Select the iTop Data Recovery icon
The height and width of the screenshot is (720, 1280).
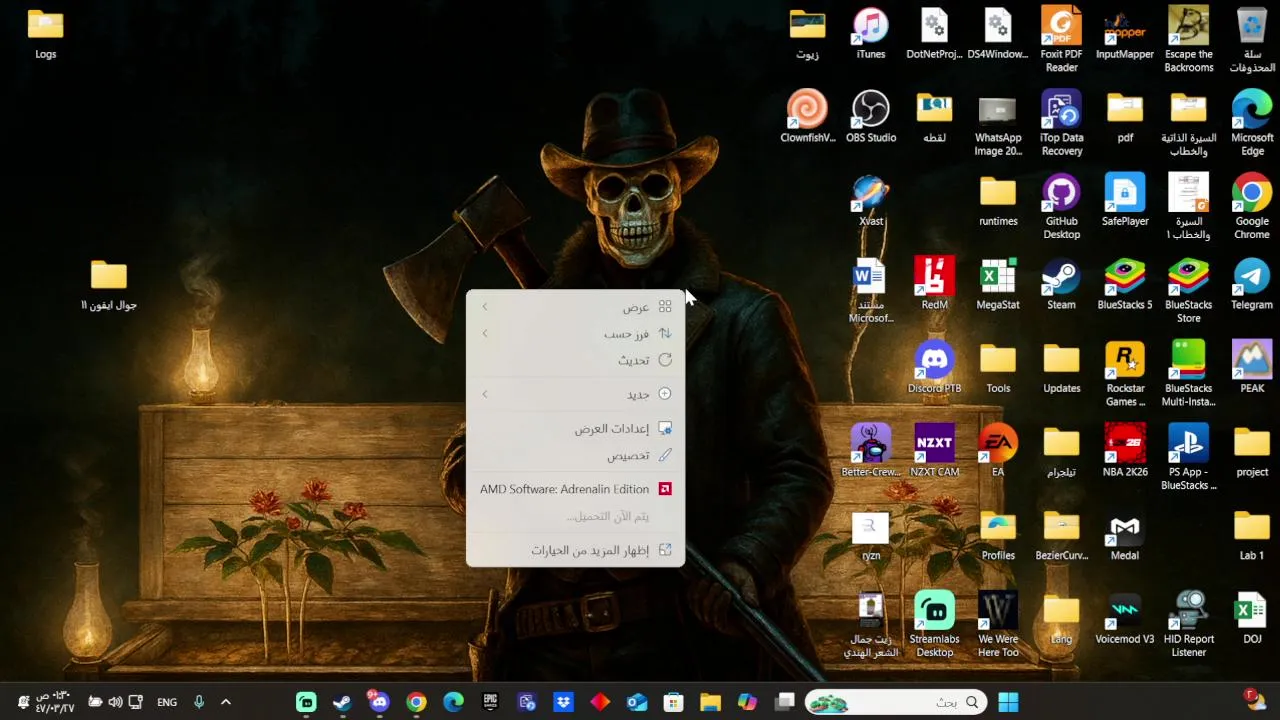pyautogui.click(x=1061, y=123)
